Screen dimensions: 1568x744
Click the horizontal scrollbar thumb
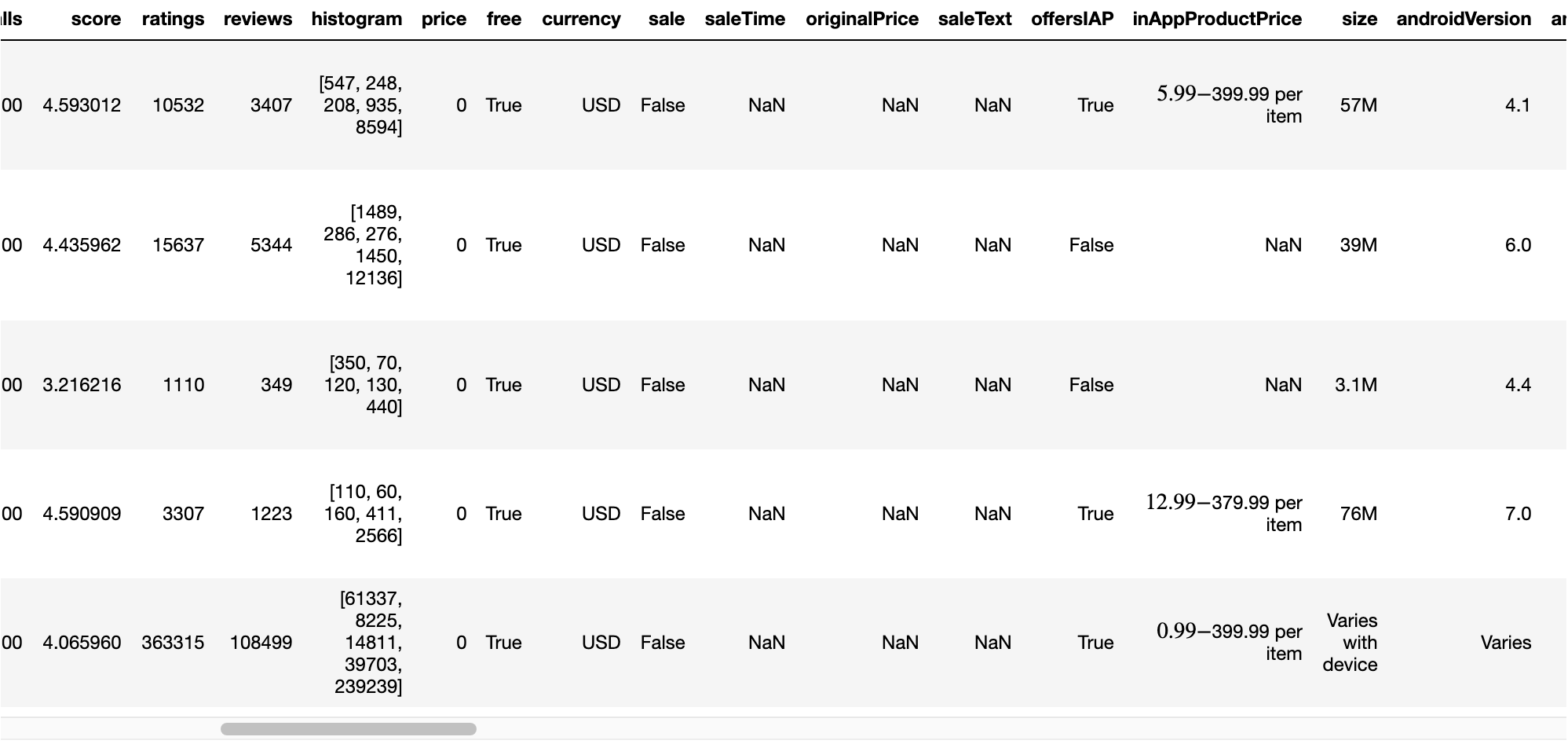click(348, 729)
